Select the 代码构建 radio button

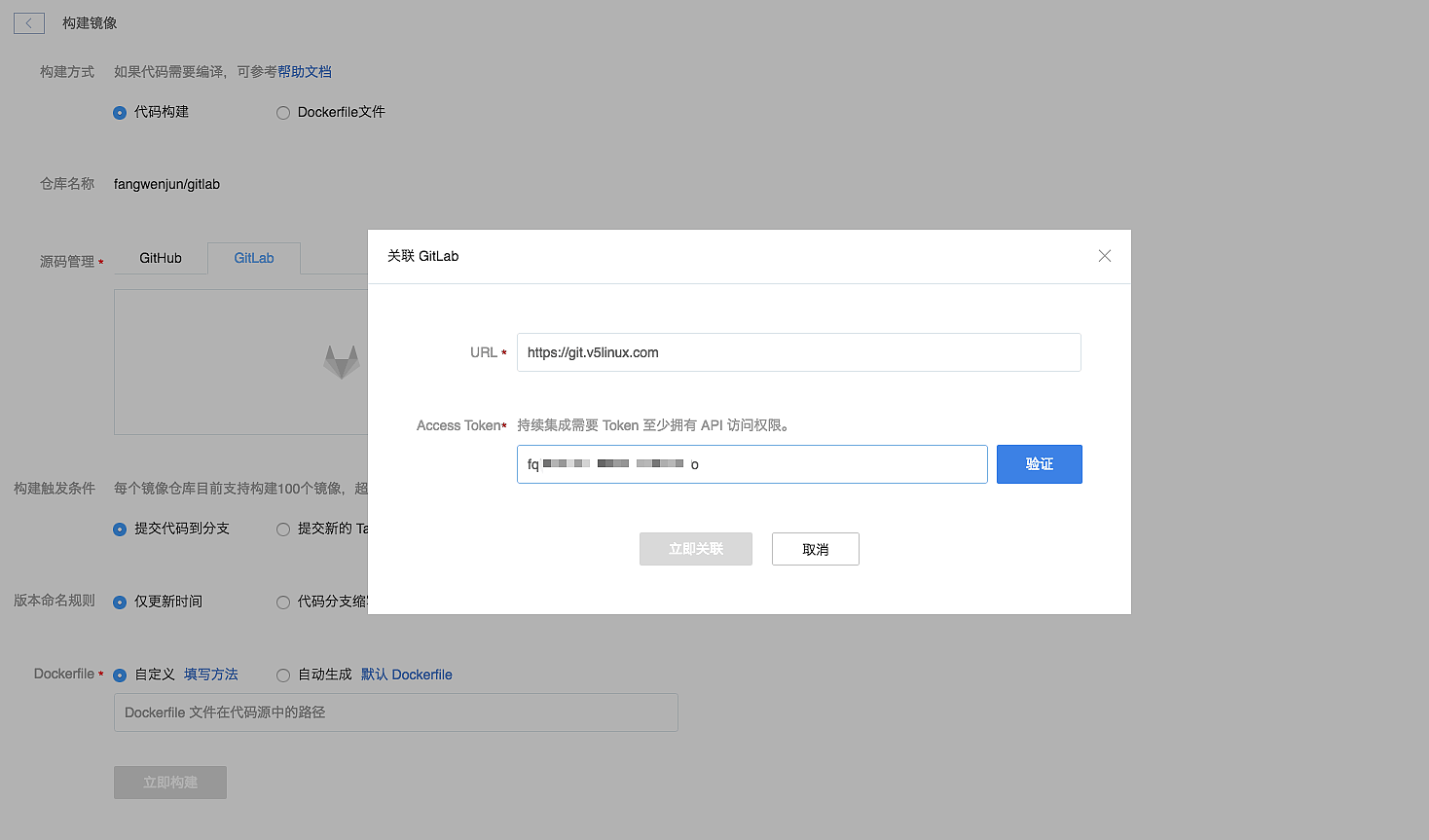point(120,113)
